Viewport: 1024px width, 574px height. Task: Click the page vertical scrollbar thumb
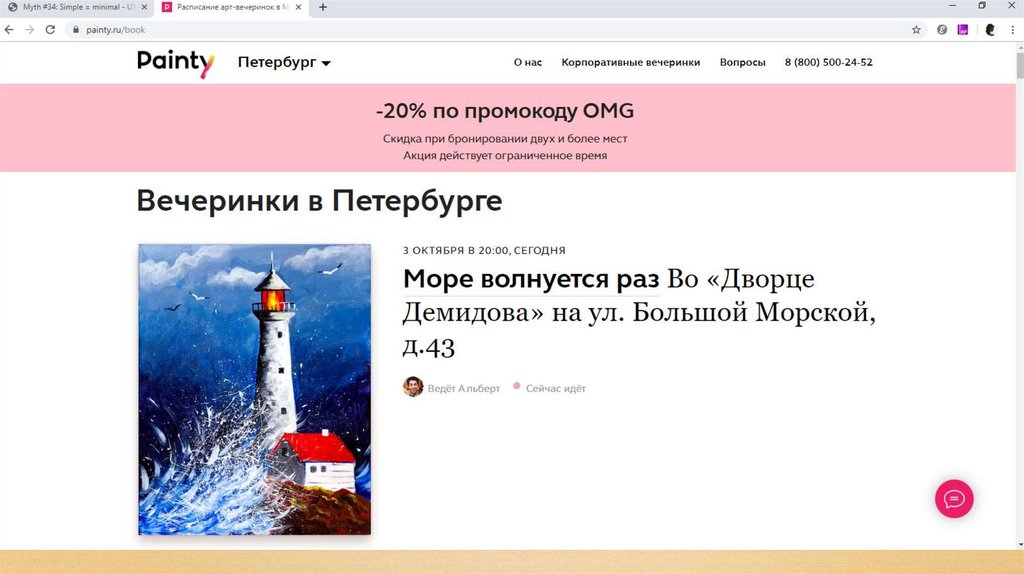point(1020,65)
